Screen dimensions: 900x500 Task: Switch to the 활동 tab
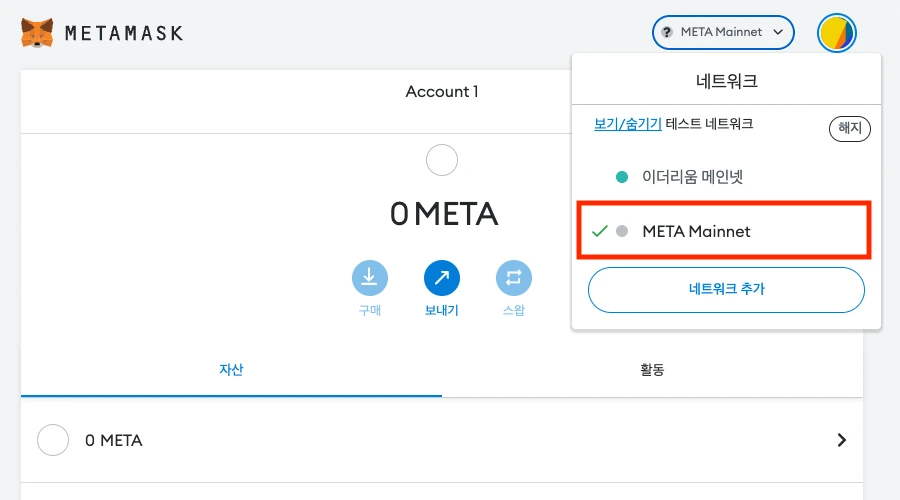point(652,370)
